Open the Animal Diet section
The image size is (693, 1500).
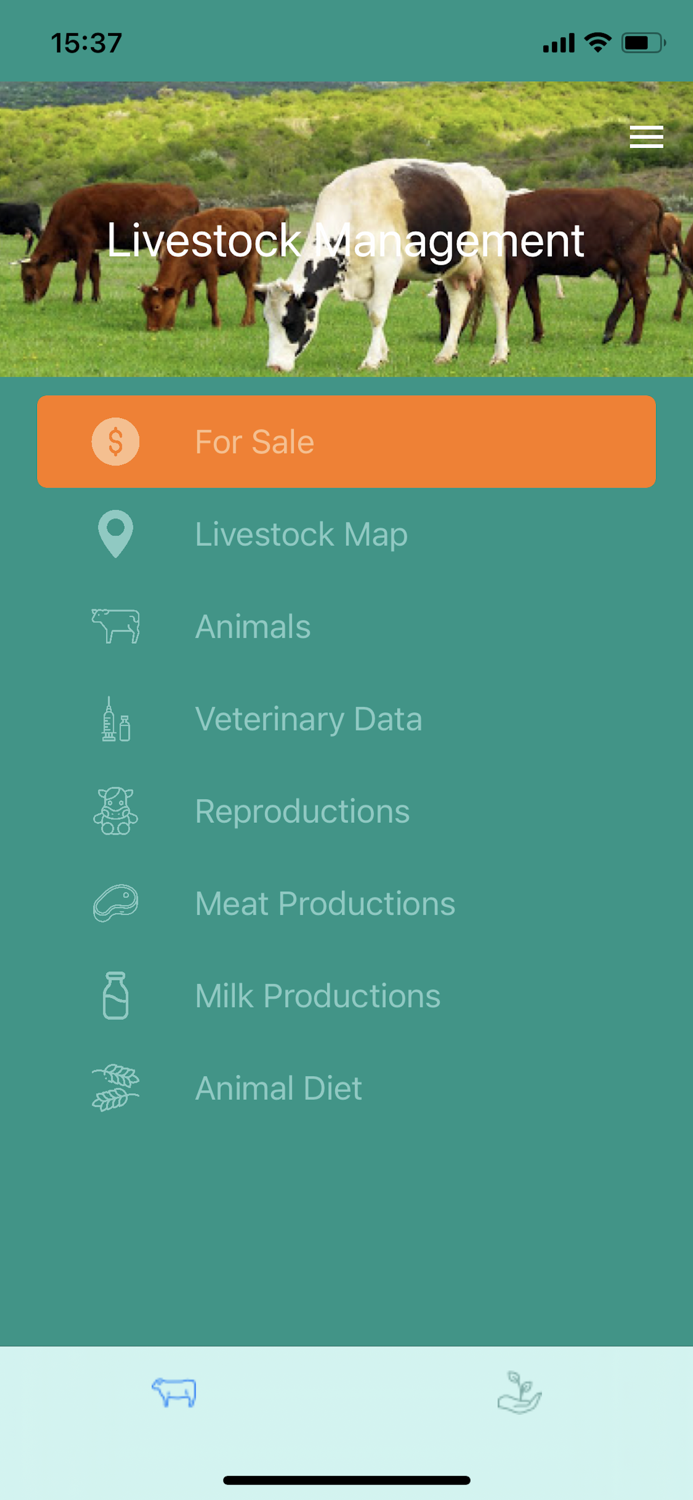coord(279,1087)
